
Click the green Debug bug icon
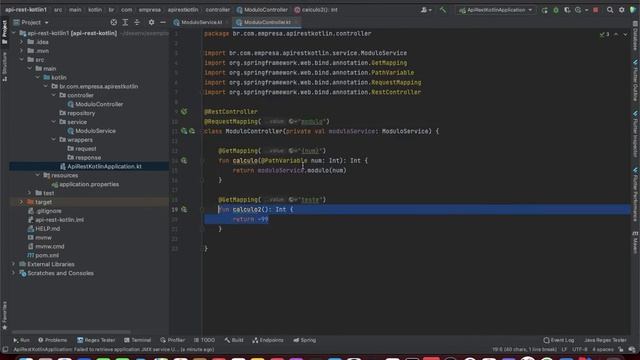click(x=556, y=10)
